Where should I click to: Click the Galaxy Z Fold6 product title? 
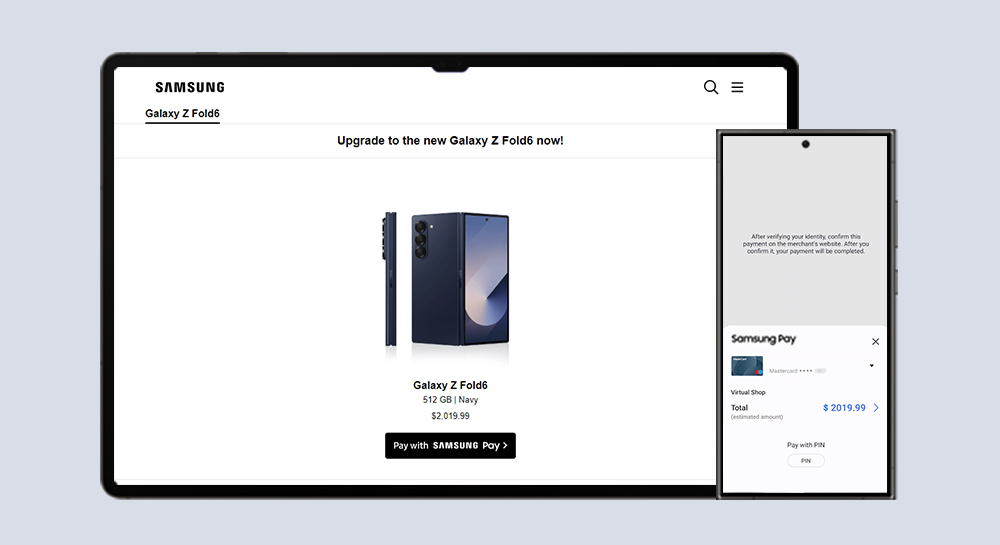tap(450, 385)
